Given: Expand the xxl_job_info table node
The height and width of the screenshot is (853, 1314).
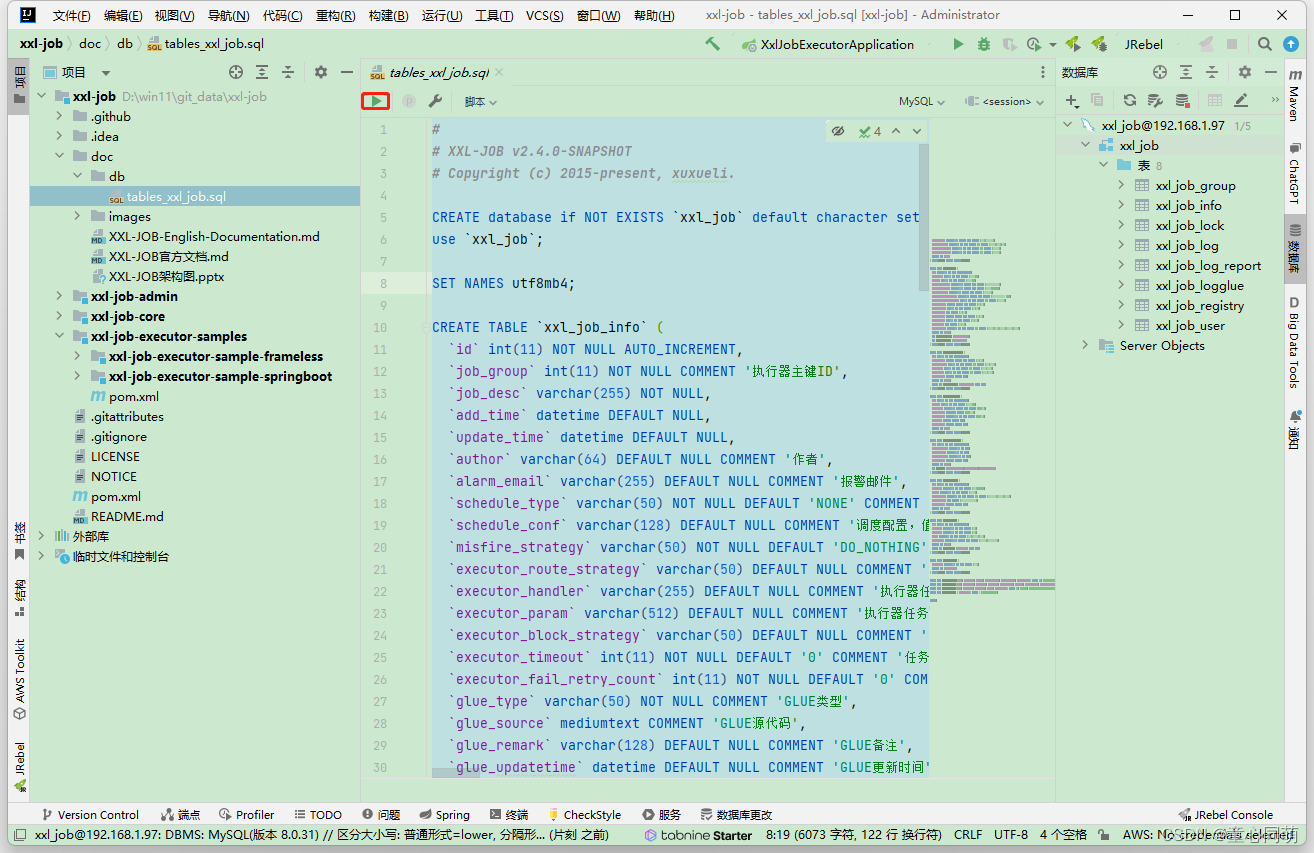Looking at the screenshot, I should (x=1122, y=205).
